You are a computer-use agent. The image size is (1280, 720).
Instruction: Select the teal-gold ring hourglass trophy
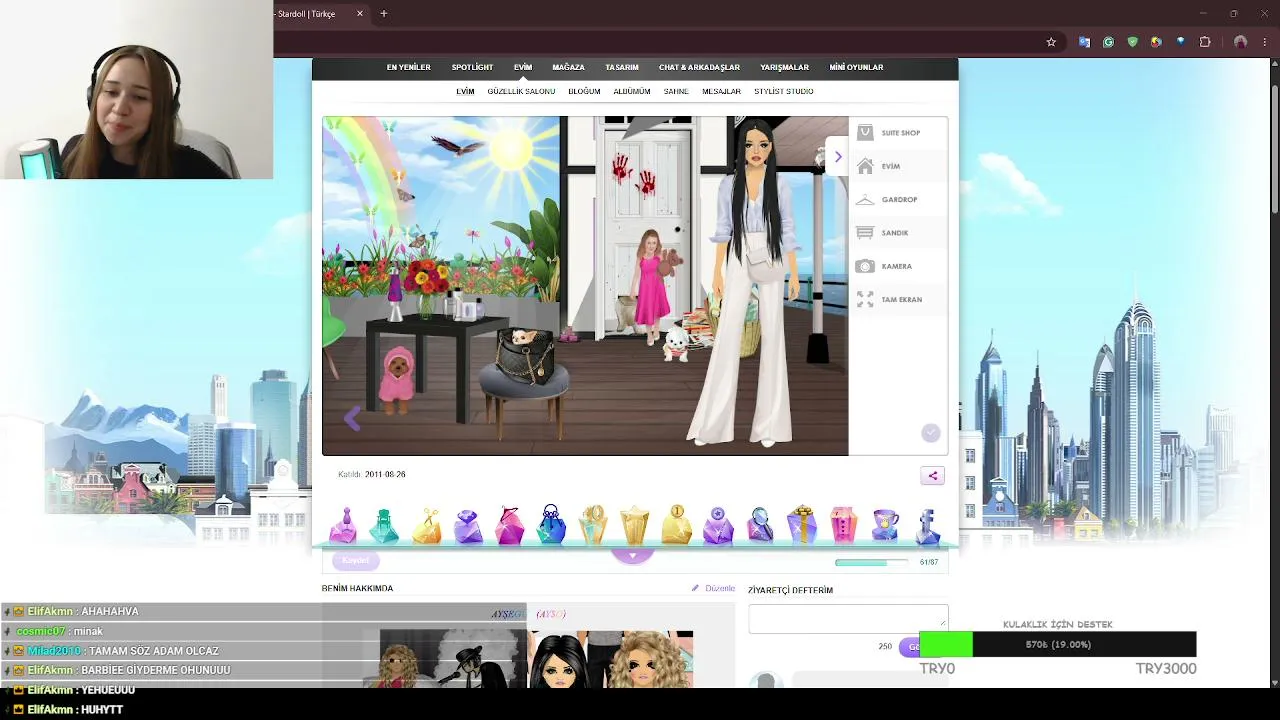tap(593, 525)
